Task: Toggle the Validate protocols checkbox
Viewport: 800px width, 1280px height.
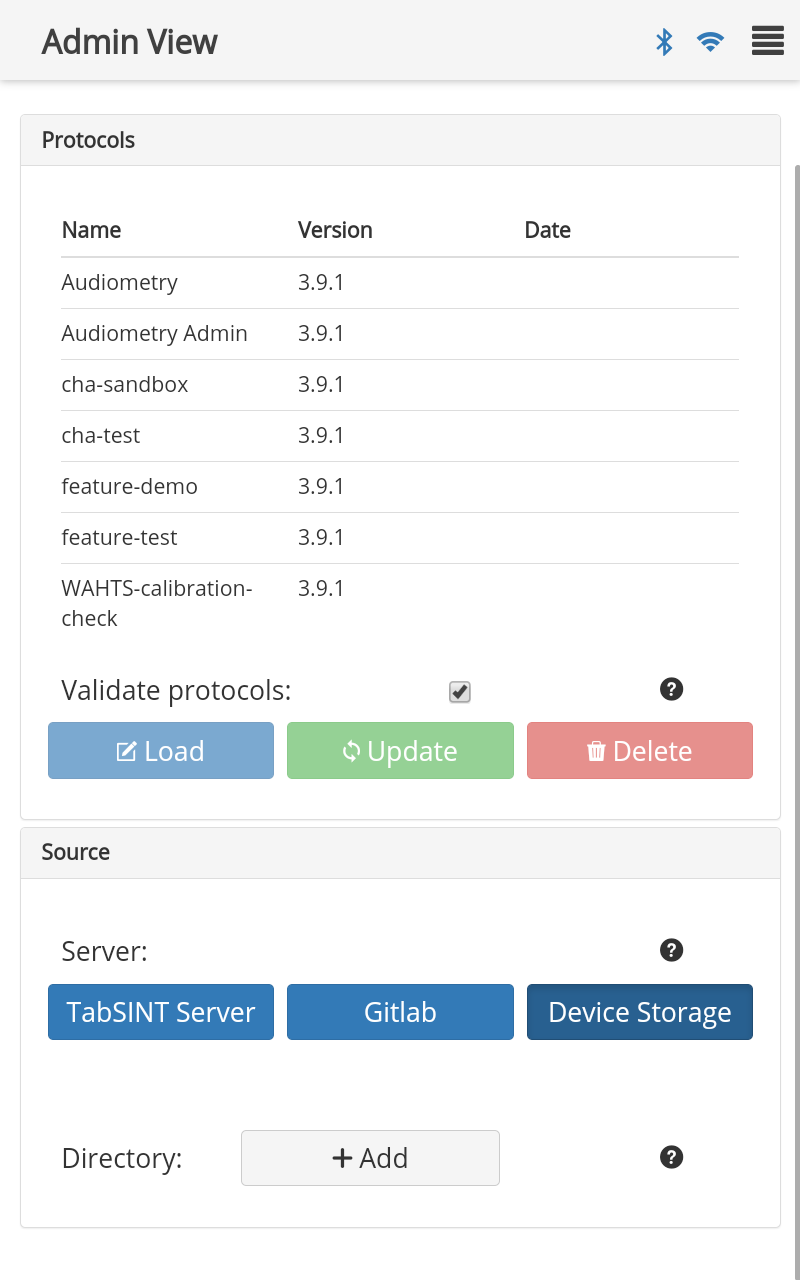Action: point(460,692)
